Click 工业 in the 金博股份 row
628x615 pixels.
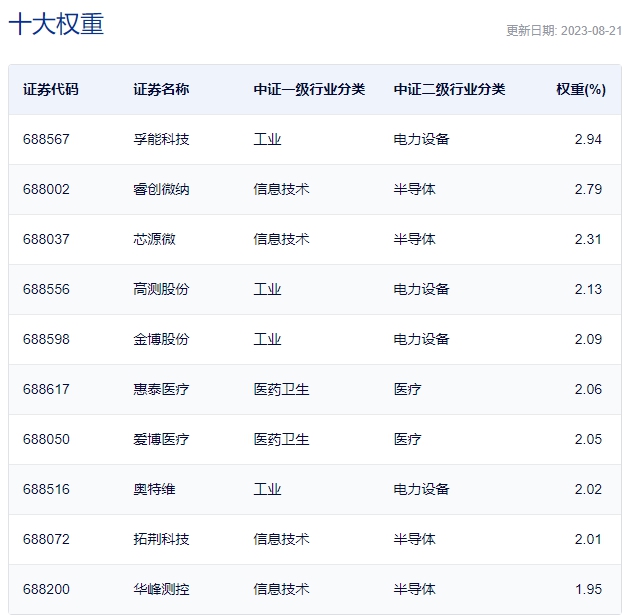click(267, 340)
